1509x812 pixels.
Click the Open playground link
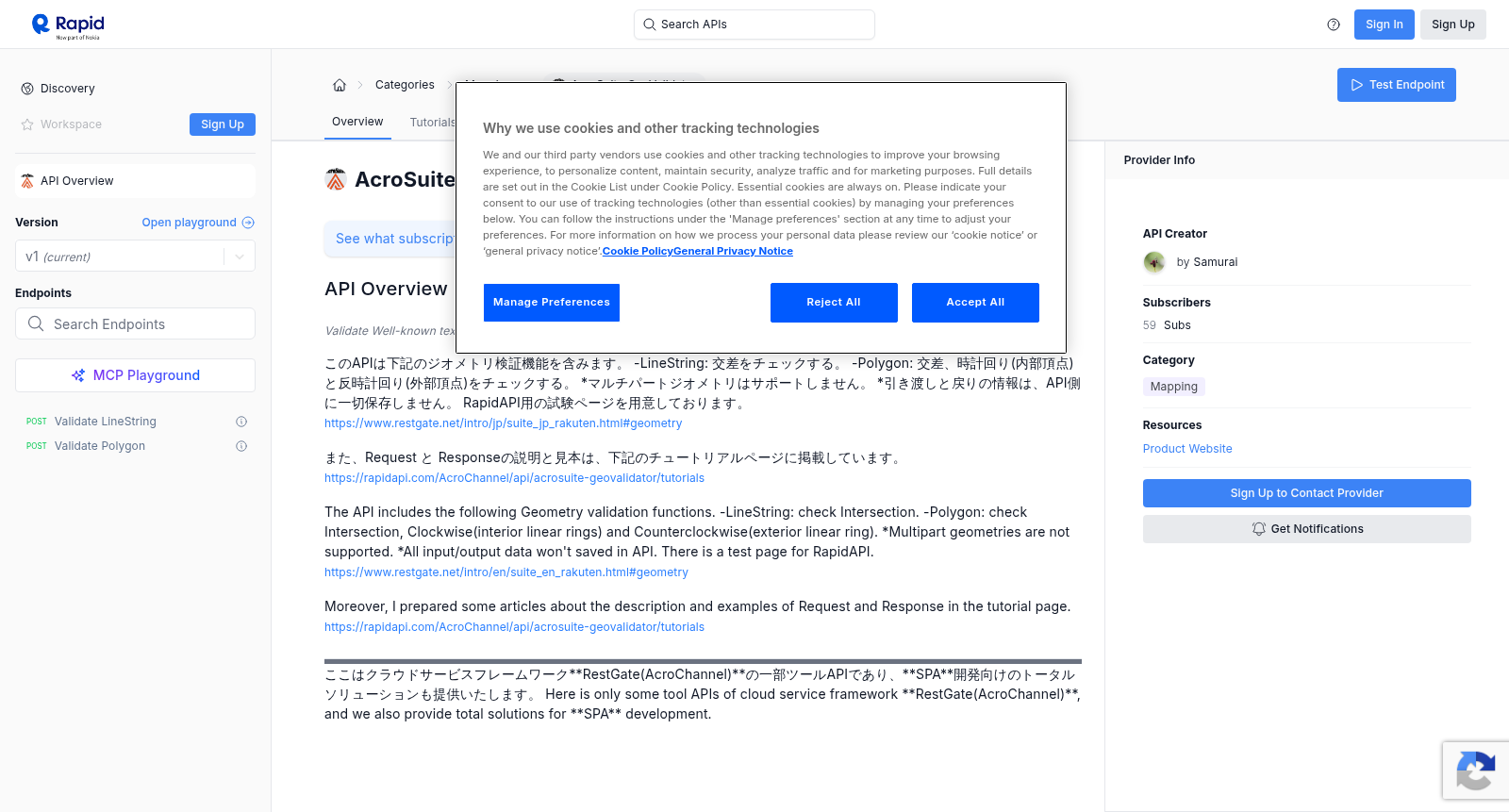coord(189,223)
